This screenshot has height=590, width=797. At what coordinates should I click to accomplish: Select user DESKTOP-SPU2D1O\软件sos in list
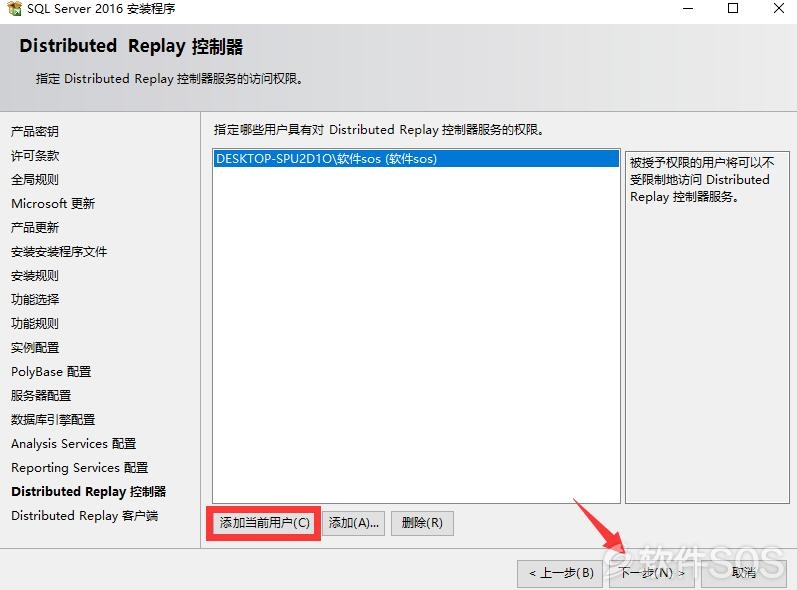(416, 159)
